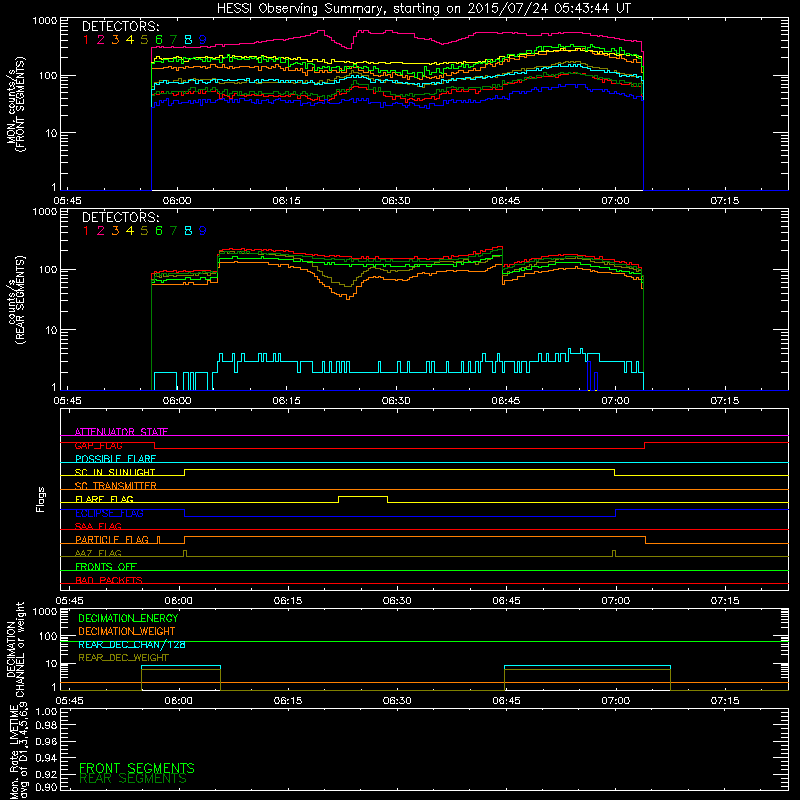
Task: Click the ATTENUATOR_STATE flag label
Action: tap(121, 432)
